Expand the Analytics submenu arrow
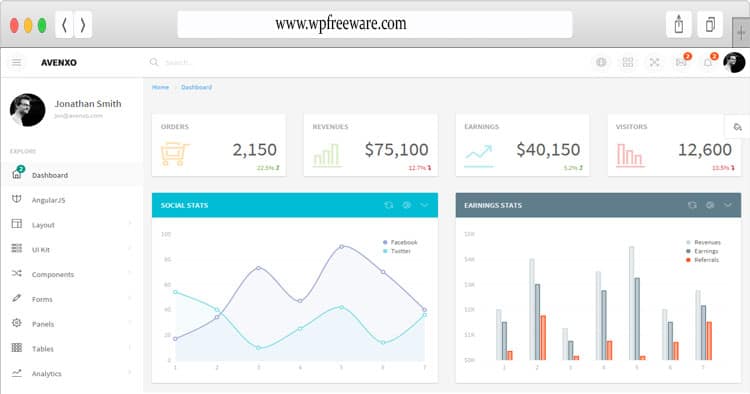This screenshot has height=394, width=750. (130, 372)
